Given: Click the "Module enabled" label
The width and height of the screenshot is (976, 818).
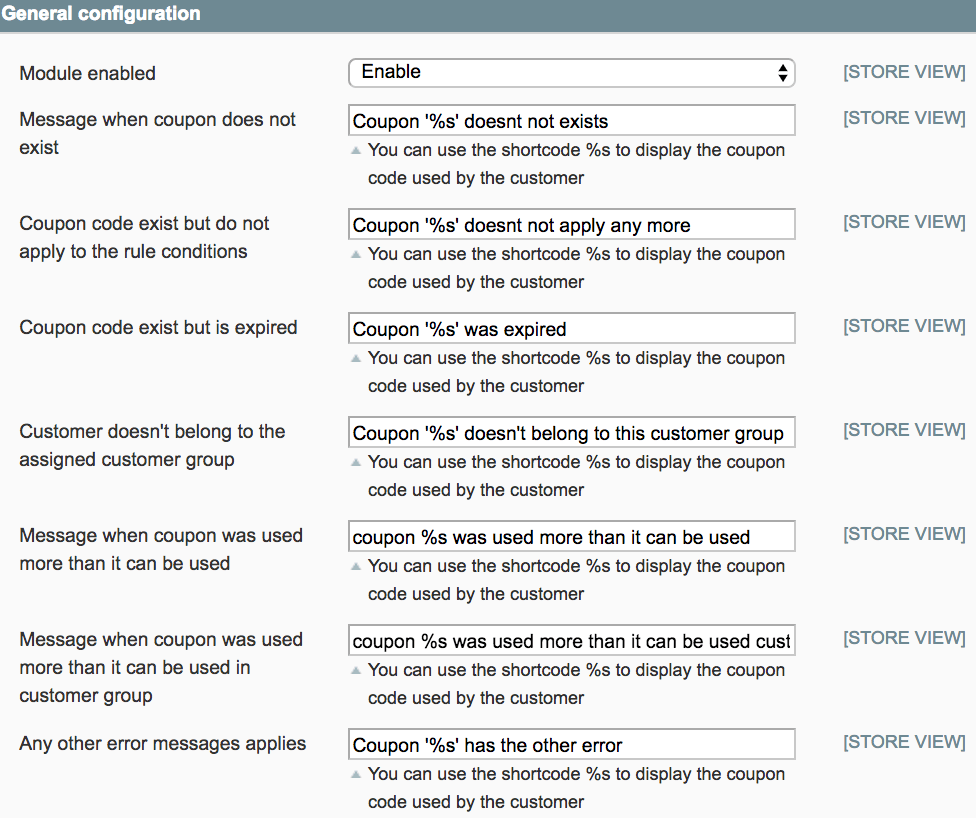Looking at the screenshot, I should 88,73.
